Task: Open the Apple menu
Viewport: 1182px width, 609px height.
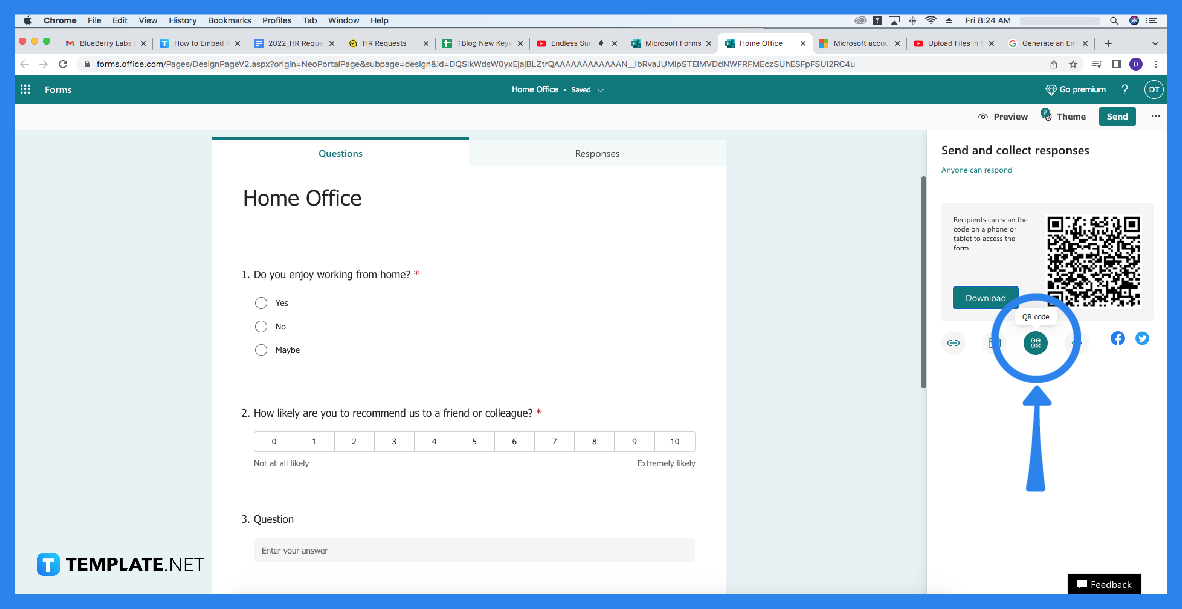Action: point(28,20)
